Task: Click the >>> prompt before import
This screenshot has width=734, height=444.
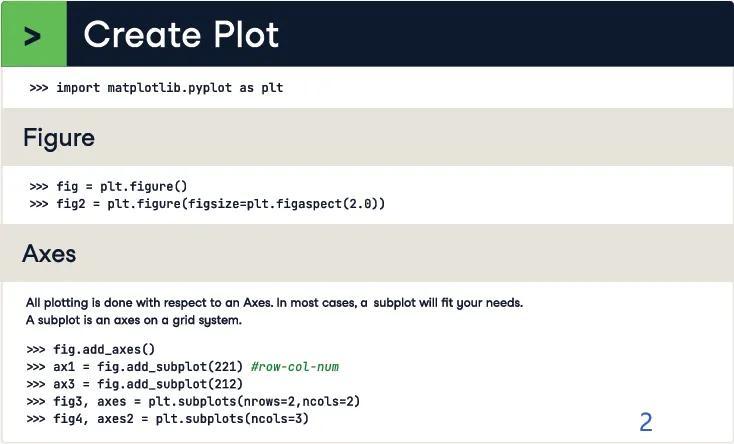Action: (x=39, y=88)
